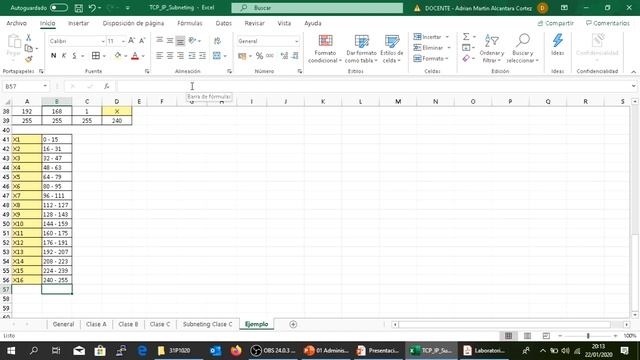This screenshot has height=360, width=640.
Task: Click the Wrap Text icon
Action: click(217, 40)
